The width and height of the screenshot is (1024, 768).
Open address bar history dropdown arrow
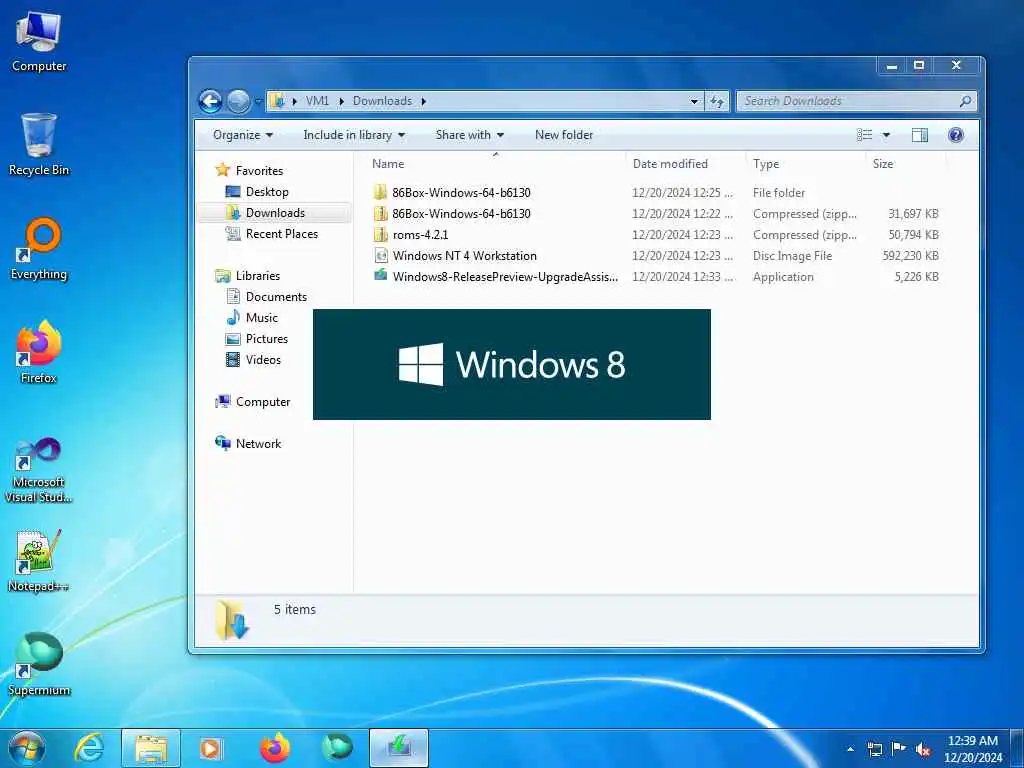694,101
